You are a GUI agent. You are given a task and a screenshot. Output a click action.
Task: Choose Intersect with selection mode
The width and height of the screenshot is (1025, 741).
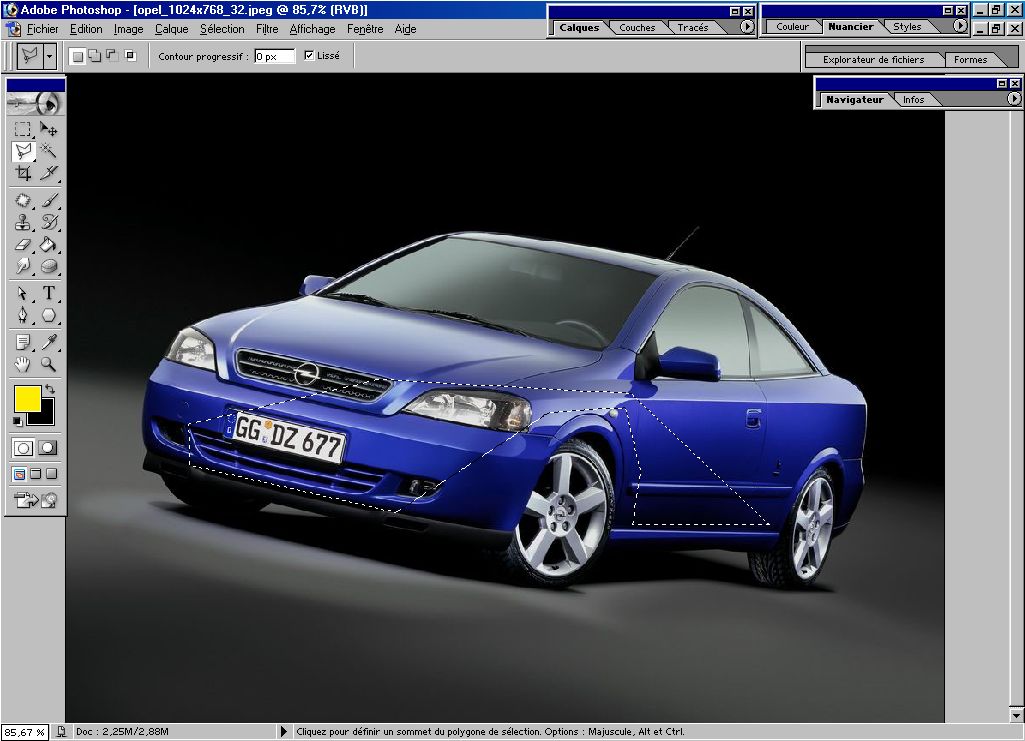pyautogui.click(x=130, y=56)
